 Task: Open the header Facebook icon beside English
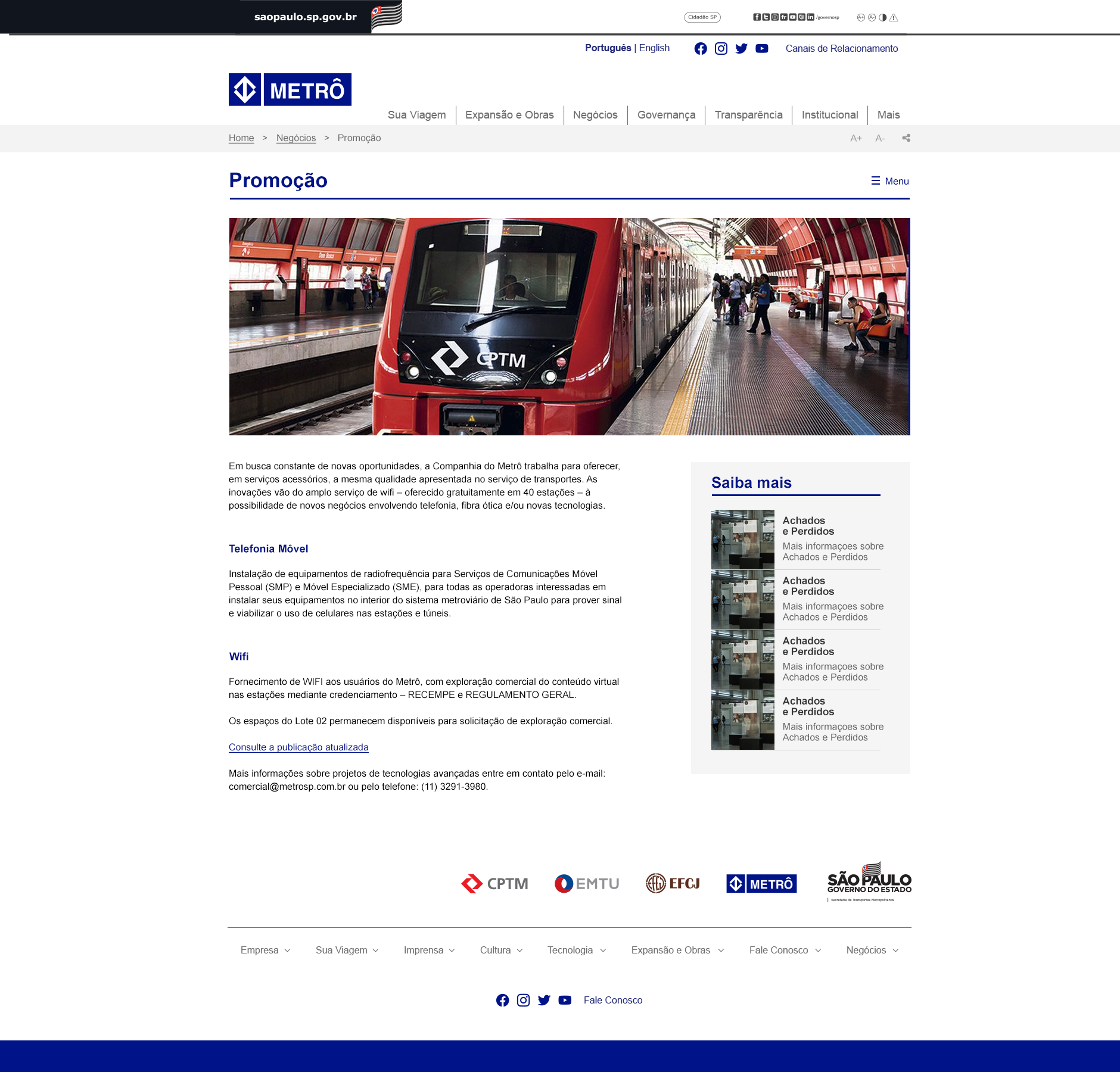pos(701,49)
